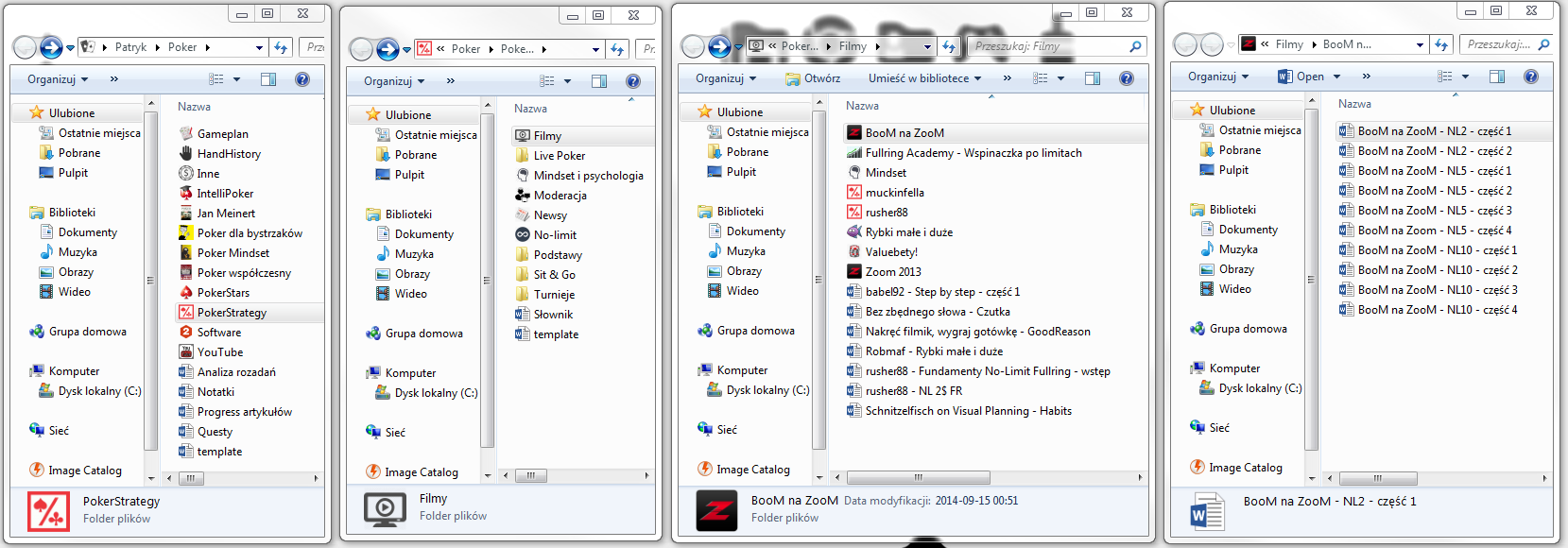The width and height of the screenshot is (1568, 548).
Task: Expand address bar history in fourth window
Action: (1420, 44)
